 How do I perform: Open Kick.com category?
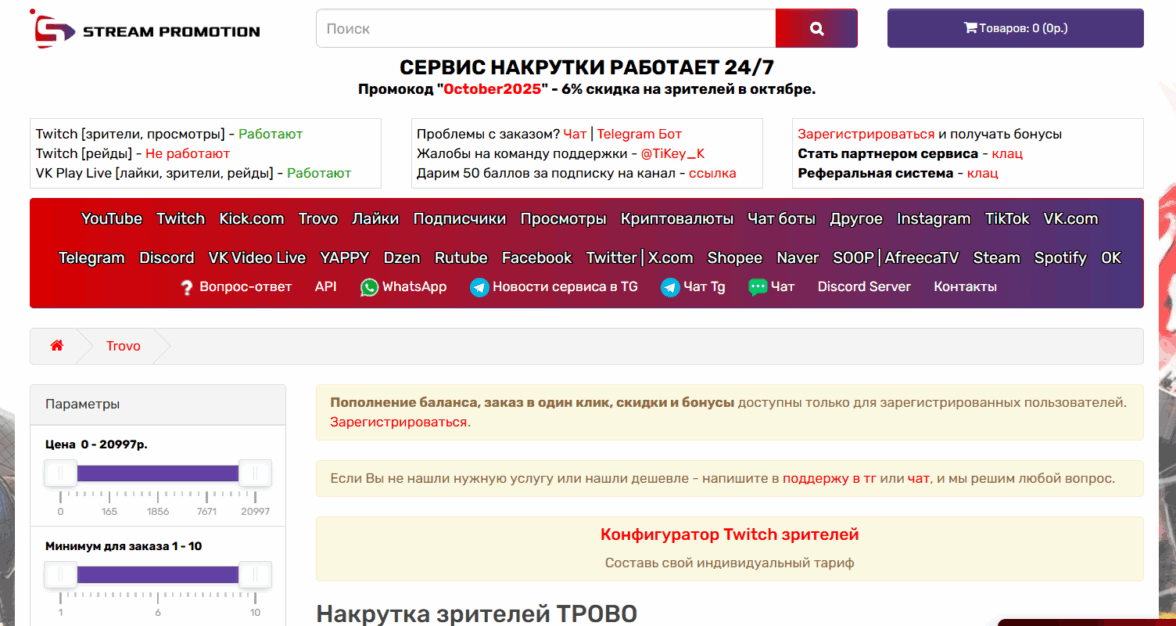(252, 219)
